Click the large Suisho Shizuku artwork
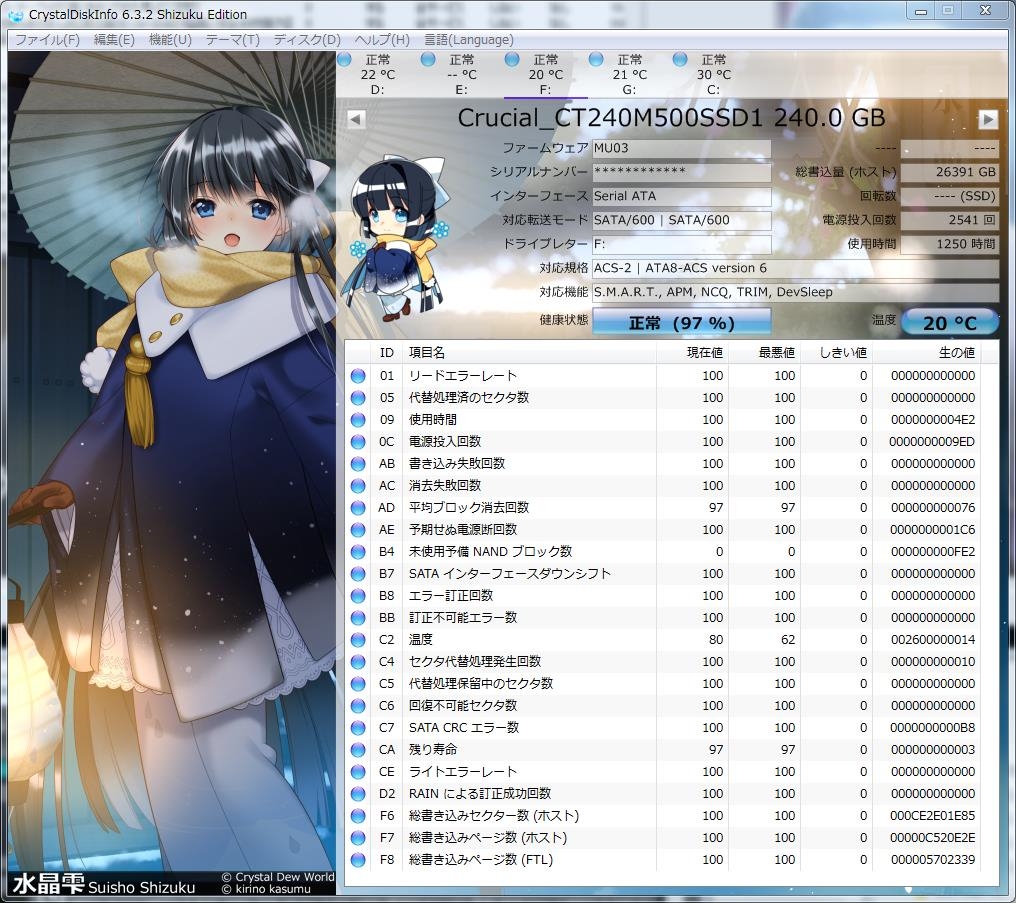1016x903 pixels. coord(172,474)
